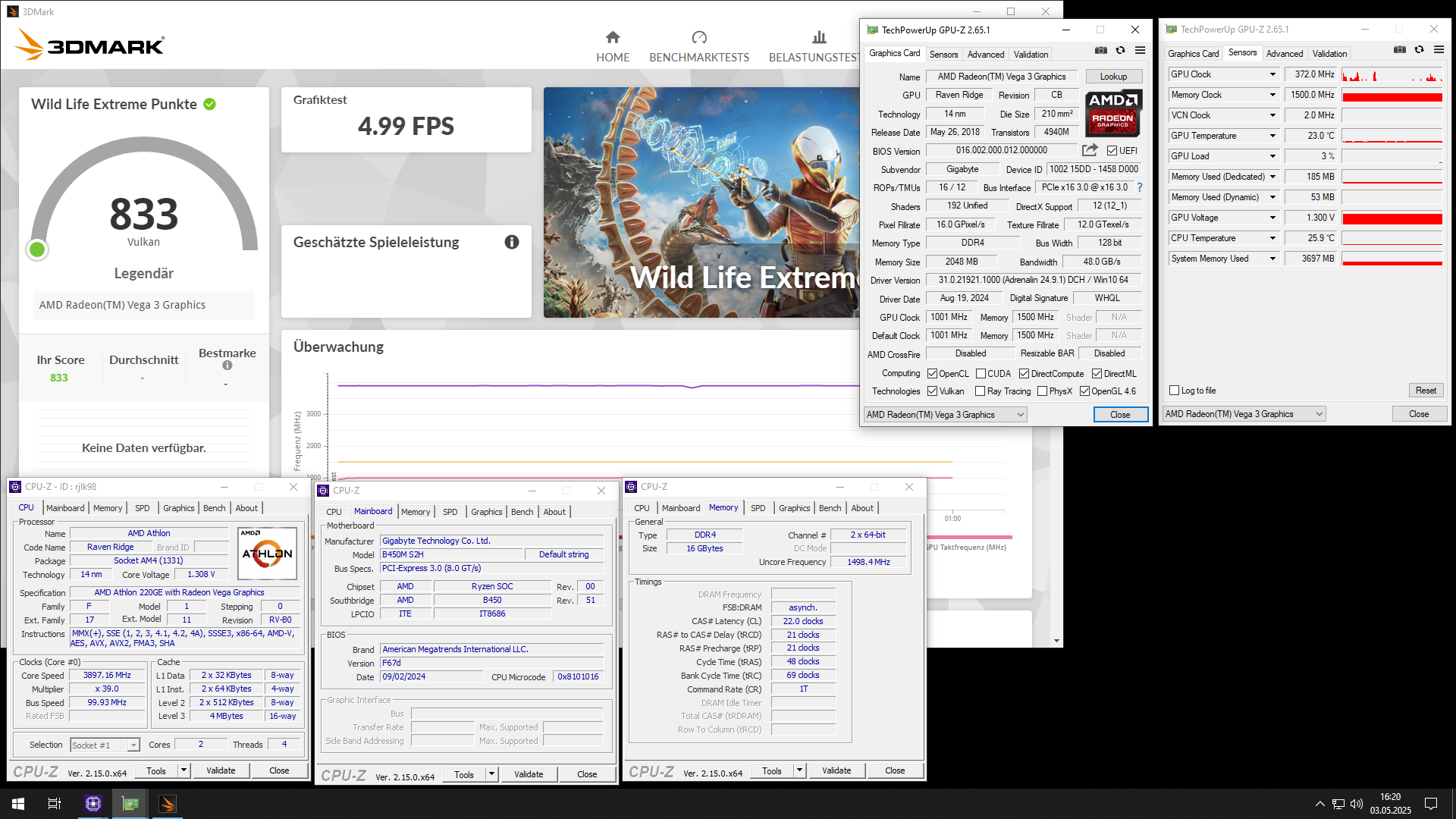Open the Tools dropdown arrow in CPU-Z ID window
This screenshot has width=1456, height=819.
pyautogui.click(x=184, y=770)
